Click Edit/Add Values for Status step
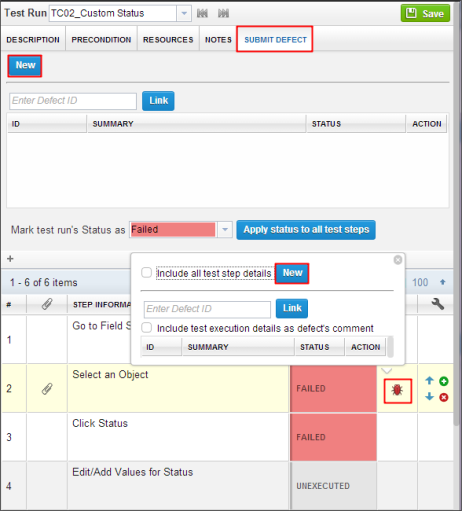 (133, 472)
